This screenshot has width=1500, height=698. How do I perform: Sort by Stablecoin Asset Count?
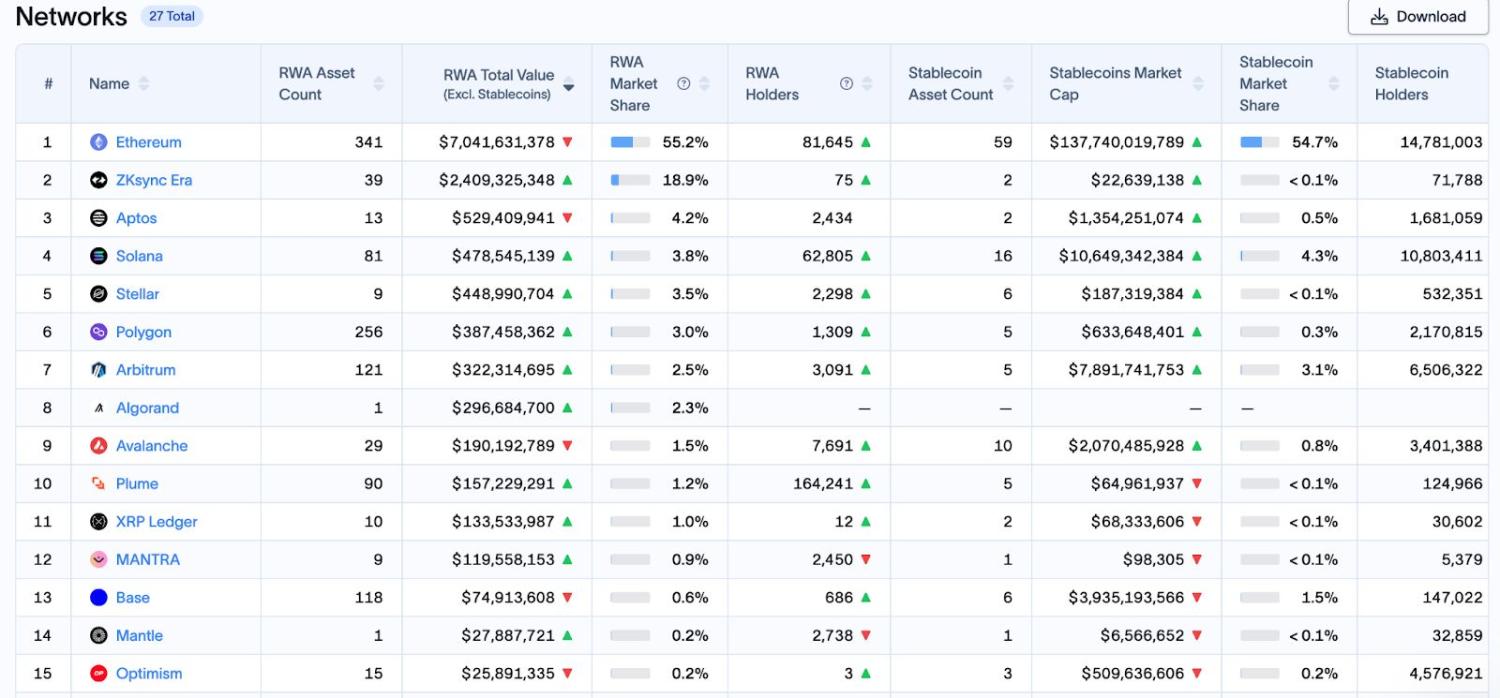(1008, 84)
